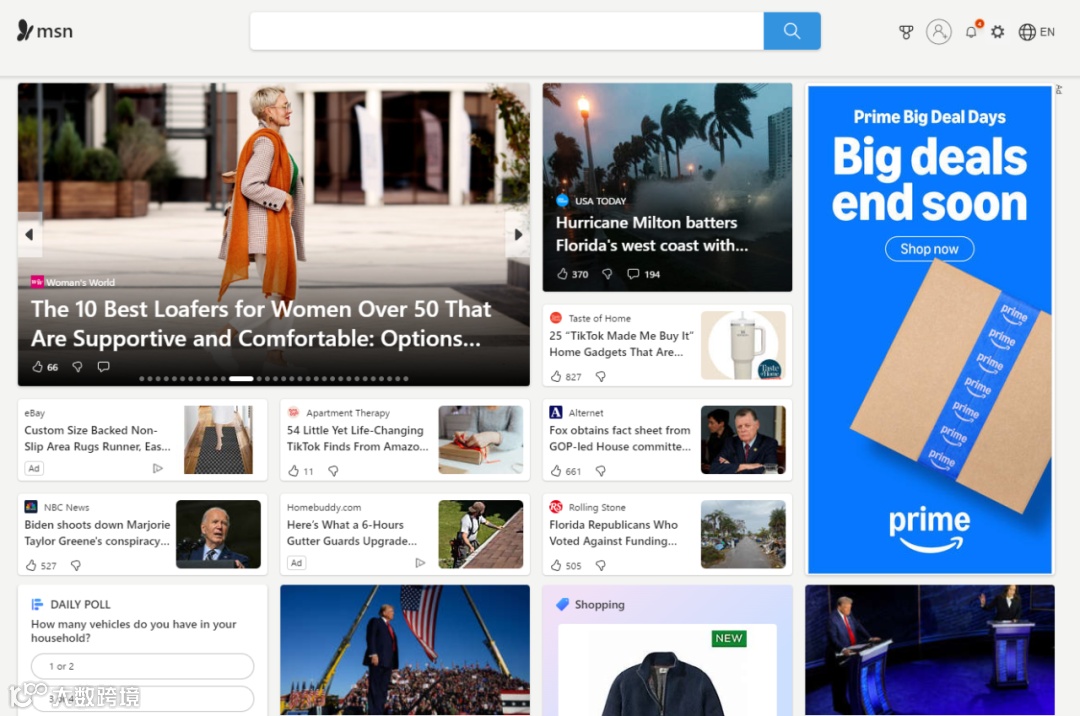Click Shop now in the Prime ad
Image resolution: width=1080 pixels, height=716 pixels.
pyautogui.click(x=929, y=249)
